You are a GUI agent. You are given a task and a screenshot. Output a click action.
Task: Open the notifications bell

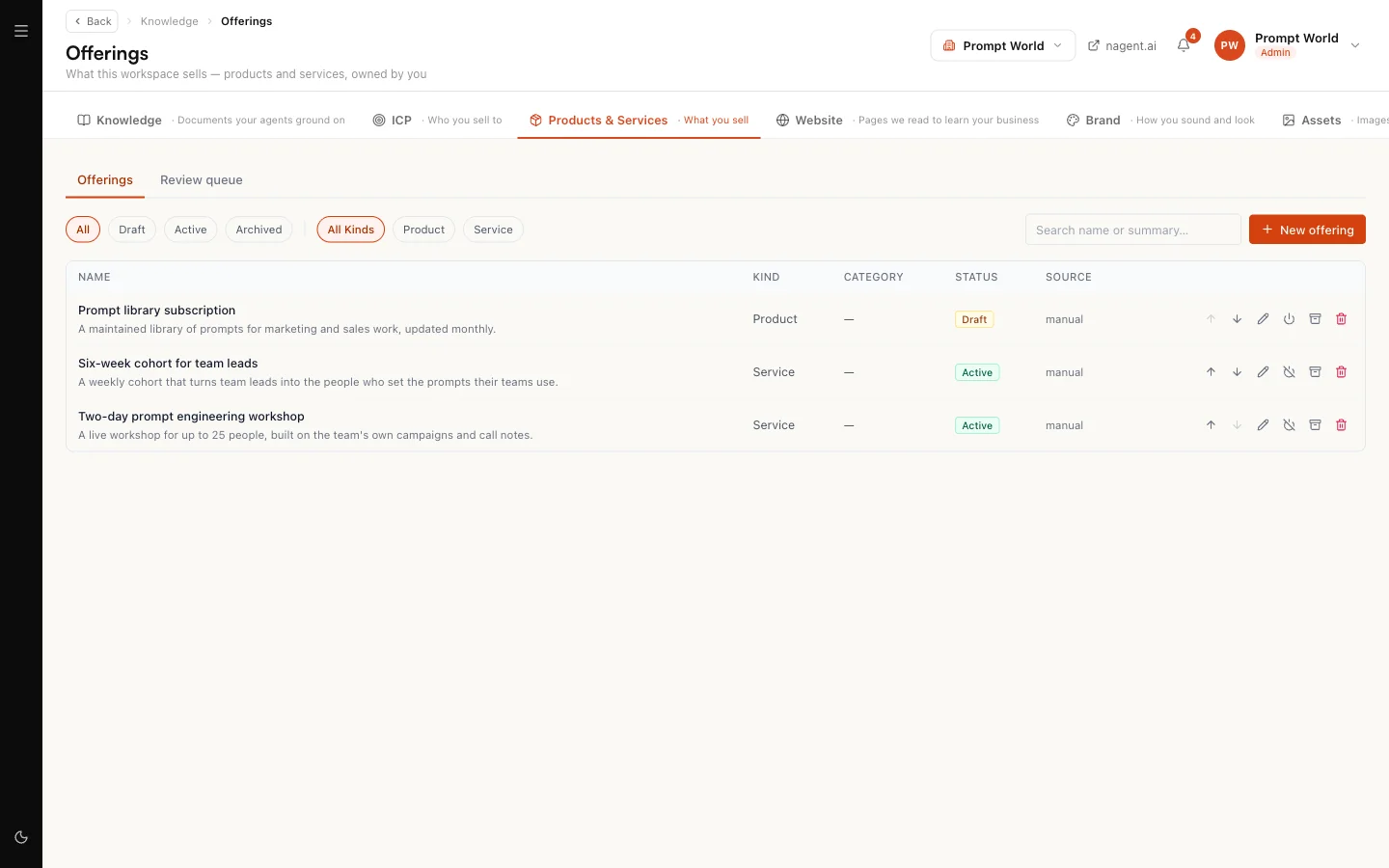[1184, 45]
